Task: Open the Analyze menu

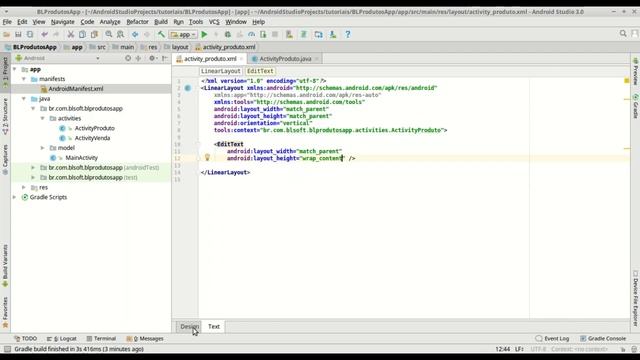Action: coord(110,22)
